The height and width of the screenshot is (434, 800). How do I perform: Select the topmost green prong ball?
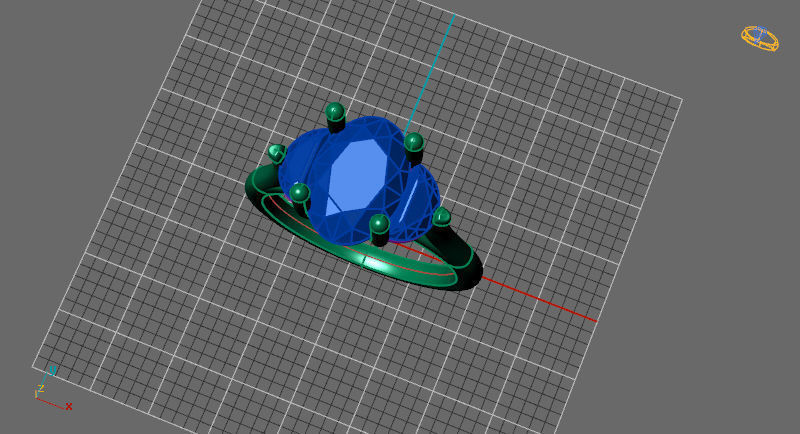tap(335, 112)
